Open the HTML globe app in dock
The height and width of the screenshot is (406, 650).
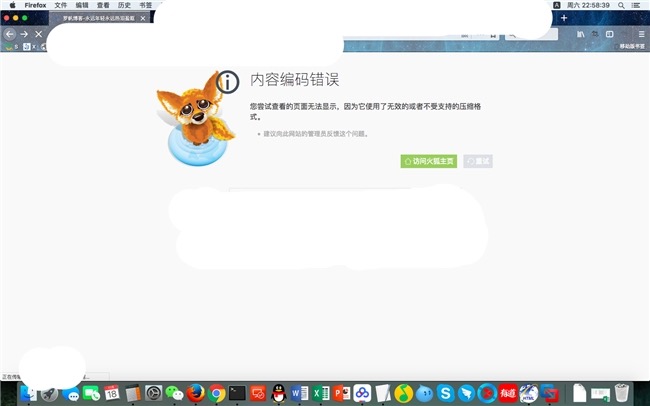tap(529, 393)
